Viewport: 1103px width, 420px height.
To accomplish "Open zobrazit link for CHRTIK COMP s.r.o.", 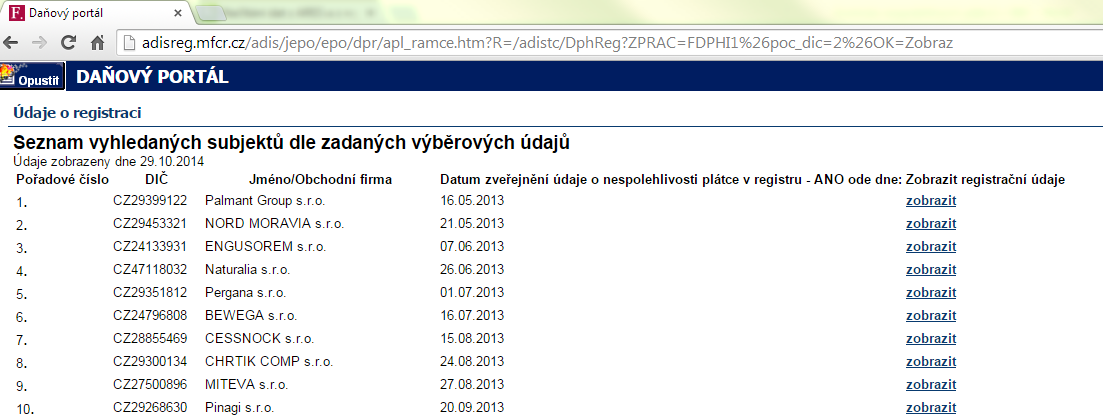I will click(x=931, y=362).
